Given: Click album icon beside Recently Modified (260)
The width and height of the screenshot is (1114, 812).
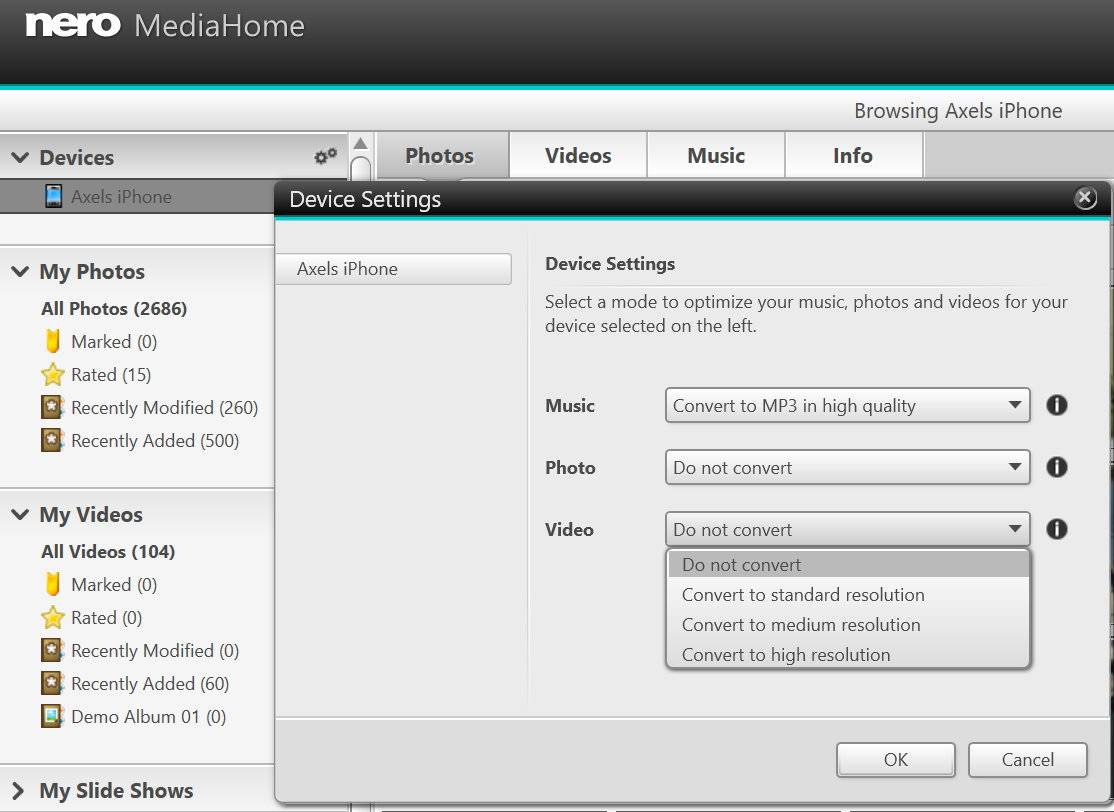Looking at the screenshot, I should pyautogui.click(x=53, y=408).
